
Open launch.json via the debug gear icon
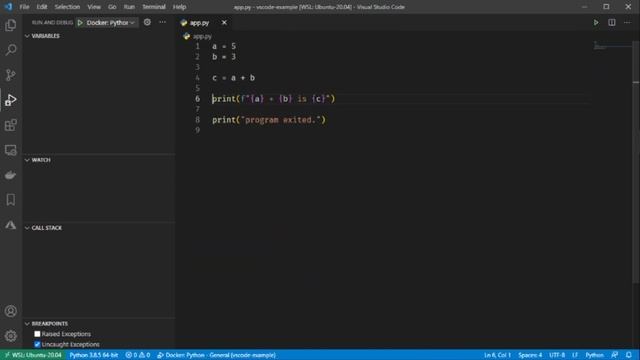point(147,22)
